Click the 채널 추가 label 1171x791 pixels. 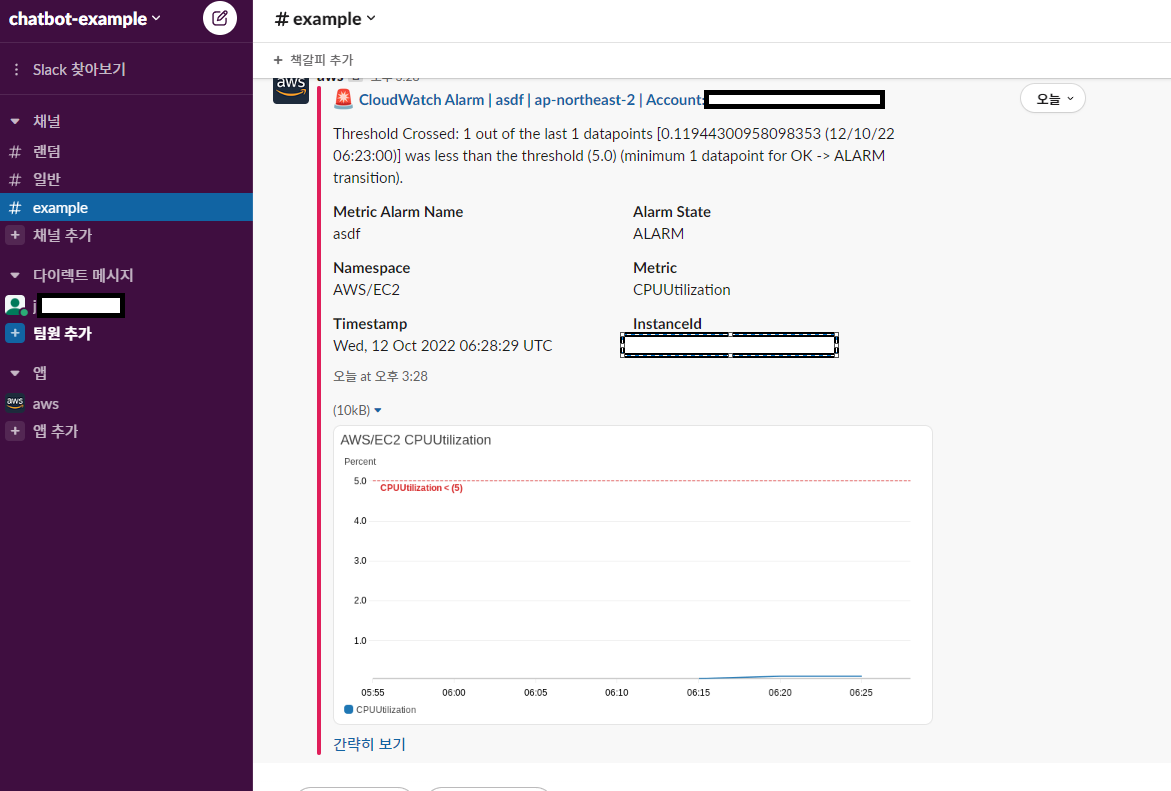pyautogui.click(x=63, y=235)
